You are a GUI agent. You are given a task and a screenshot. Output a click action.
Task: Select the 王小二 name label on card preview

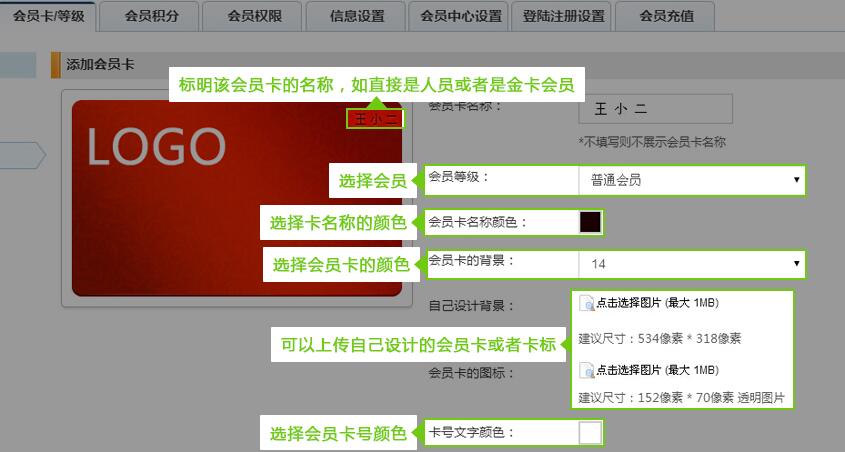(375, 119)
